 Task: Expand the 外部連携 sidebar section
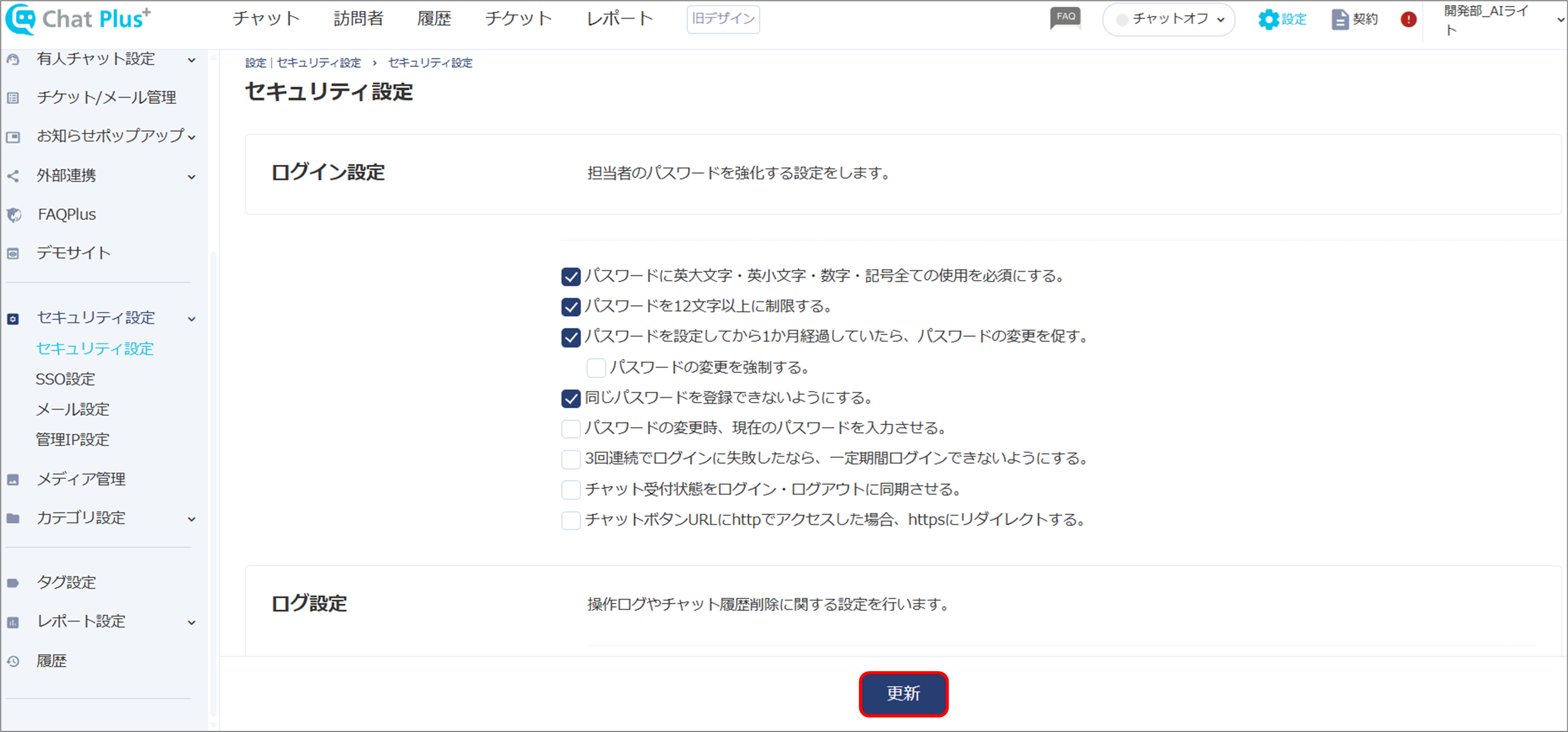tap(192, 177)
